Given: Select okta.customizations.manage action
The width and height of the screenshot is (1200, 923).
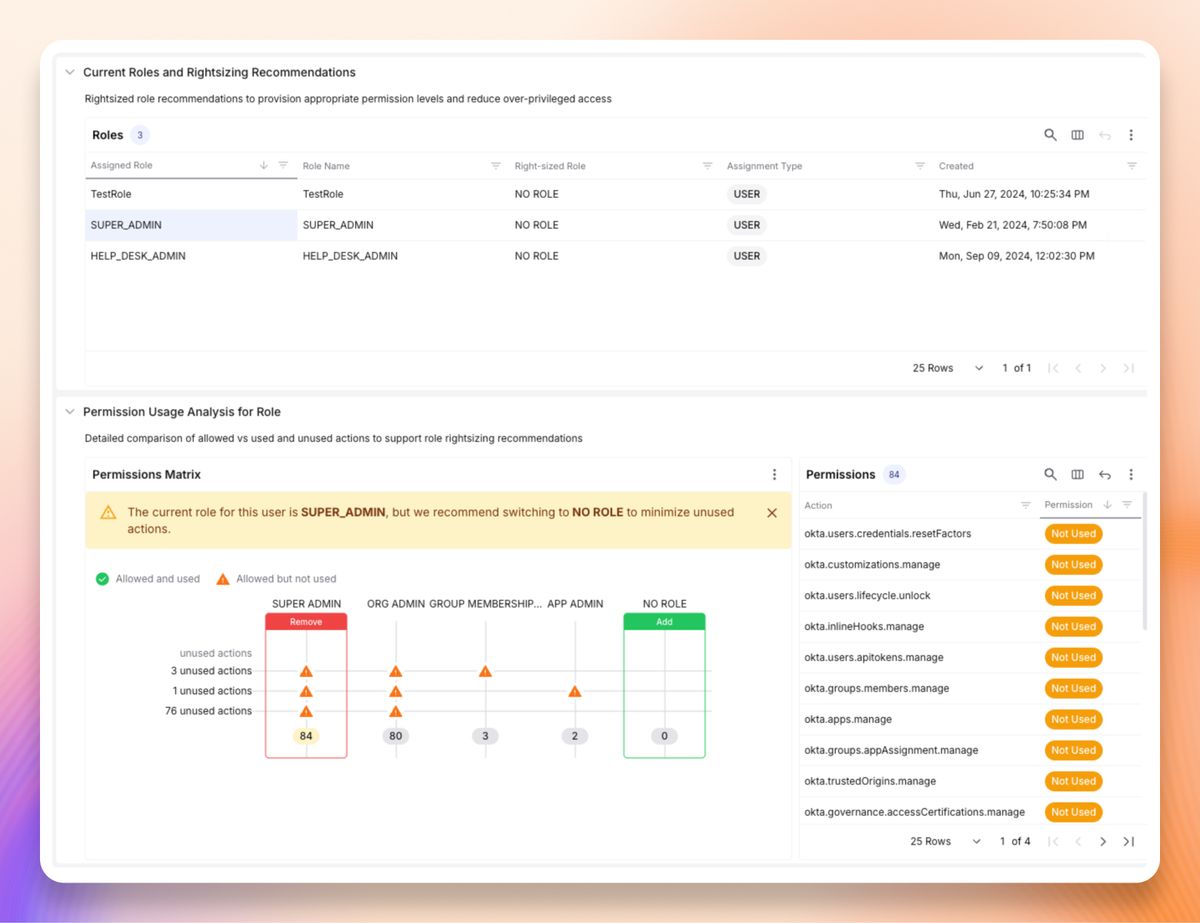Looking at the screenshot, I should click(872, 564).
